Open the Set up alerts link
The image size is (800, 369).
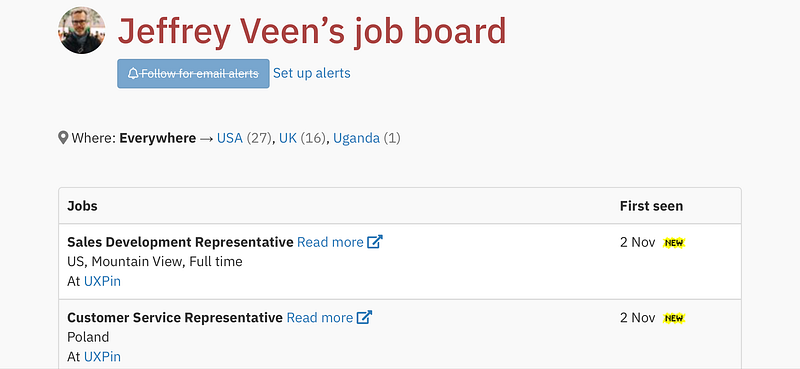click(312, 73)
